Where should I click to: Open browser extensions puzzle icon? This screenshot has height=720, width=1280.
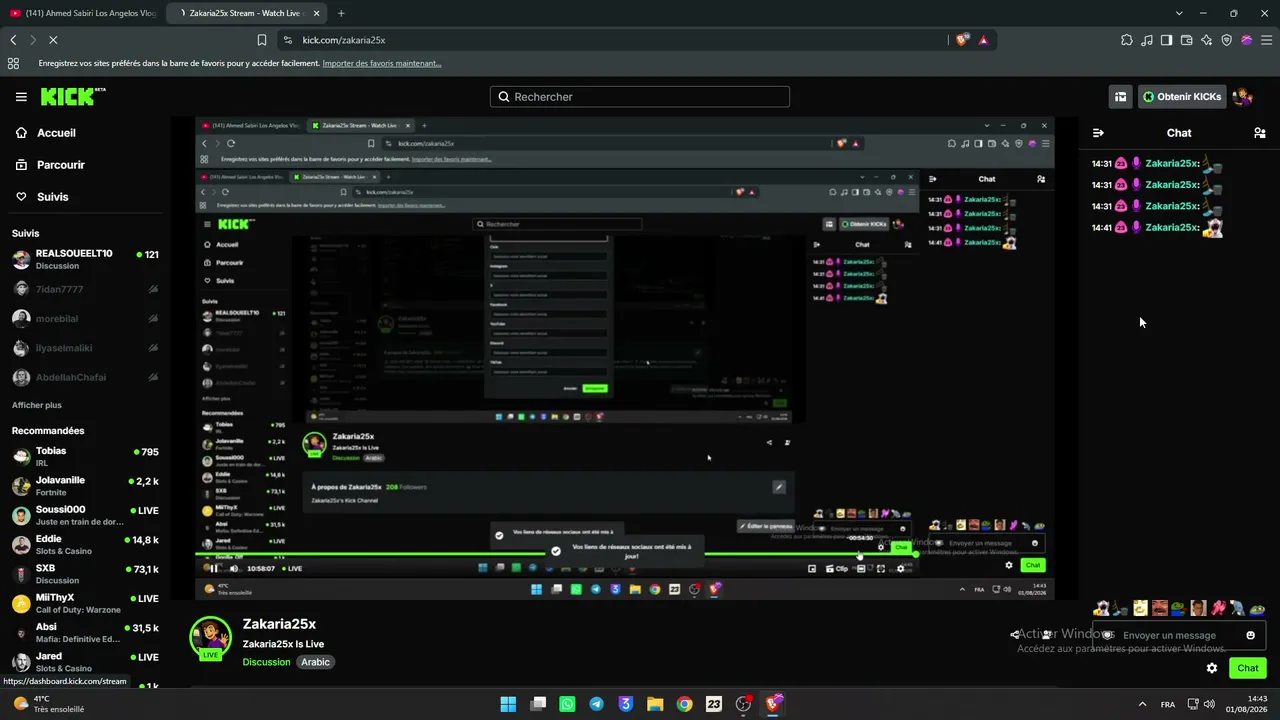tap(1127, 40)
